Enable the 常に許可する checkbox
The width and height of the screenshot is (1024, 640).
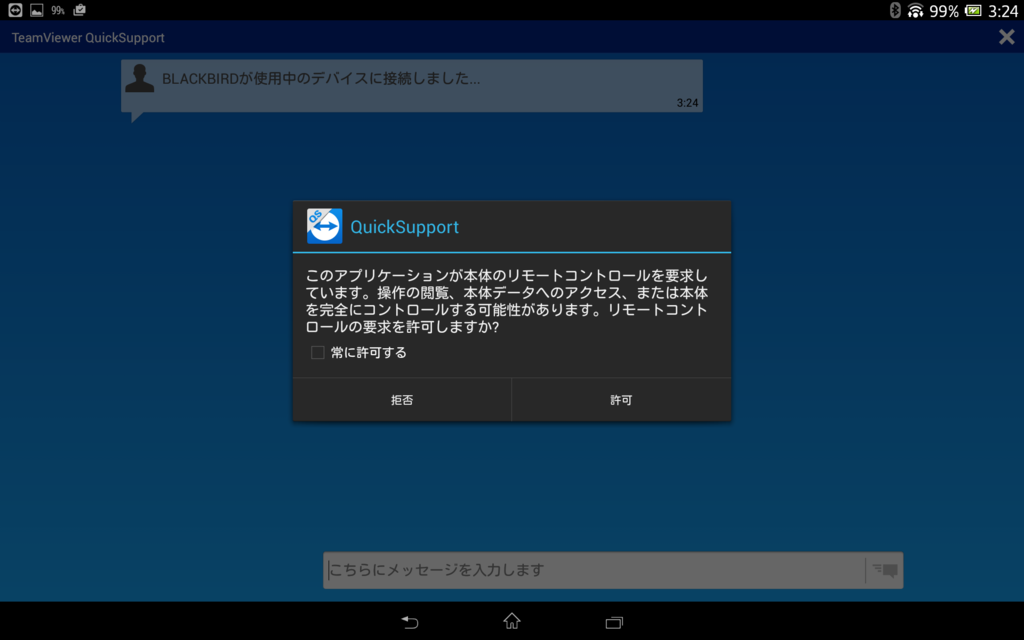coord(317,353)
